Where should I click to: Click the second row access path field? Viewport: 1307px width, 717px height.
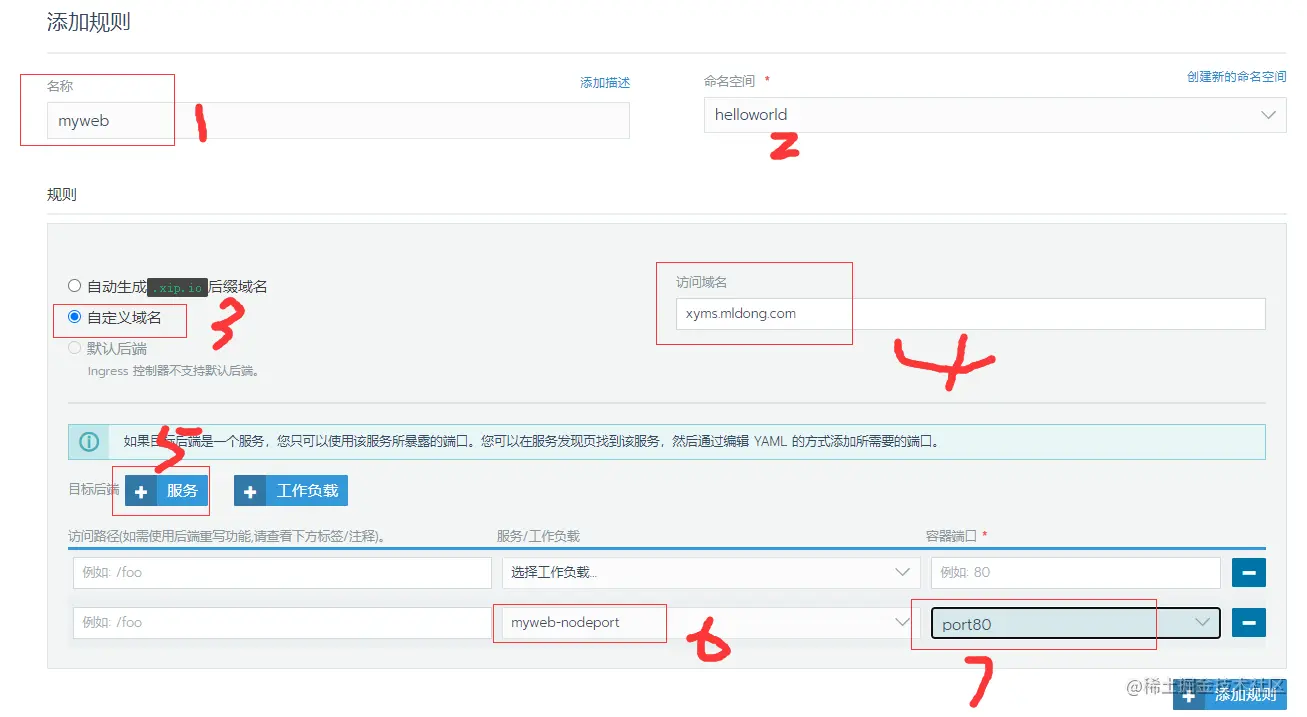coord(282,622)
